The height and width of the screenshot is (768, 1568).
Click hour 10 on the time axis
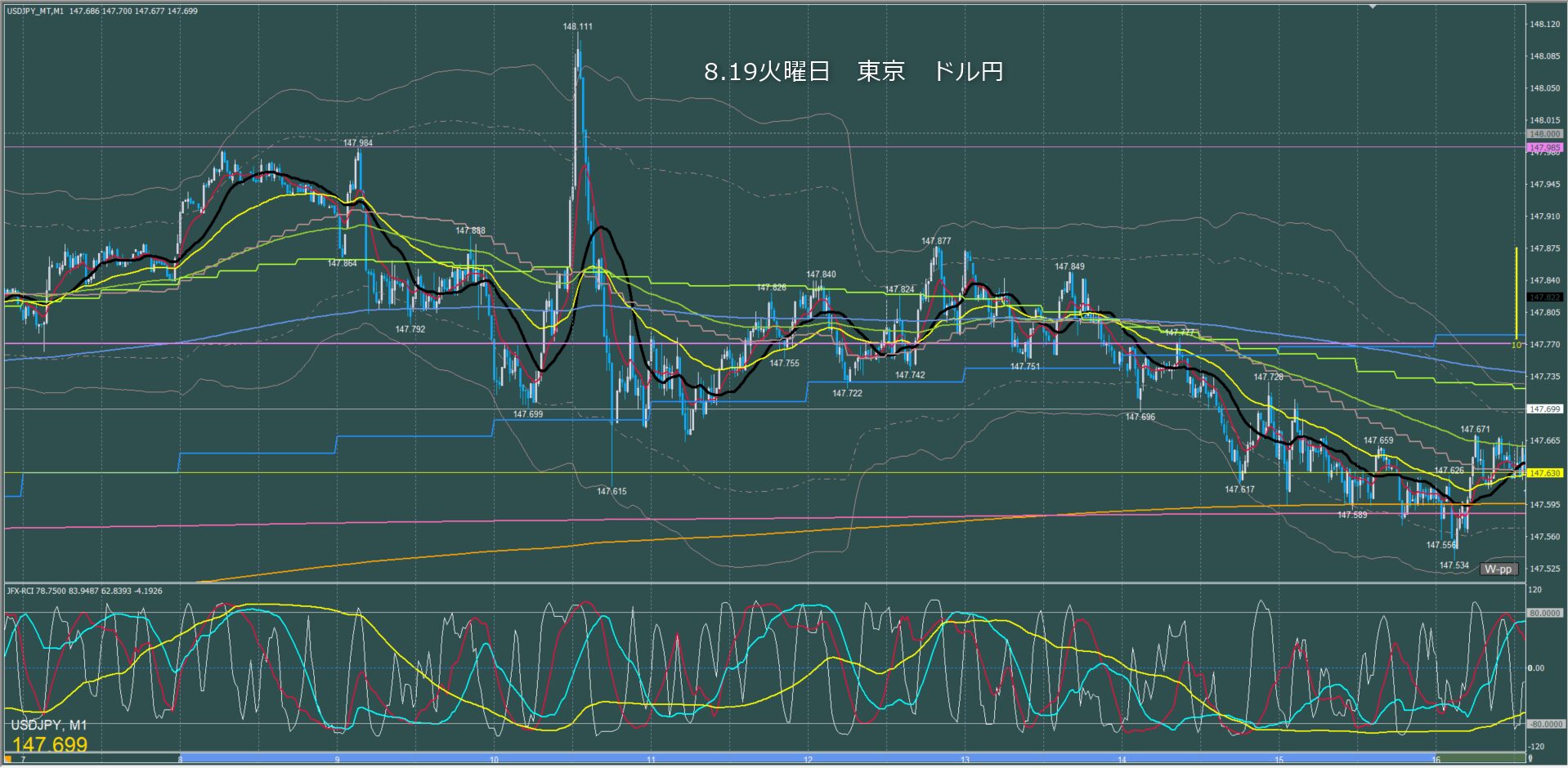(x=494, y=760)
